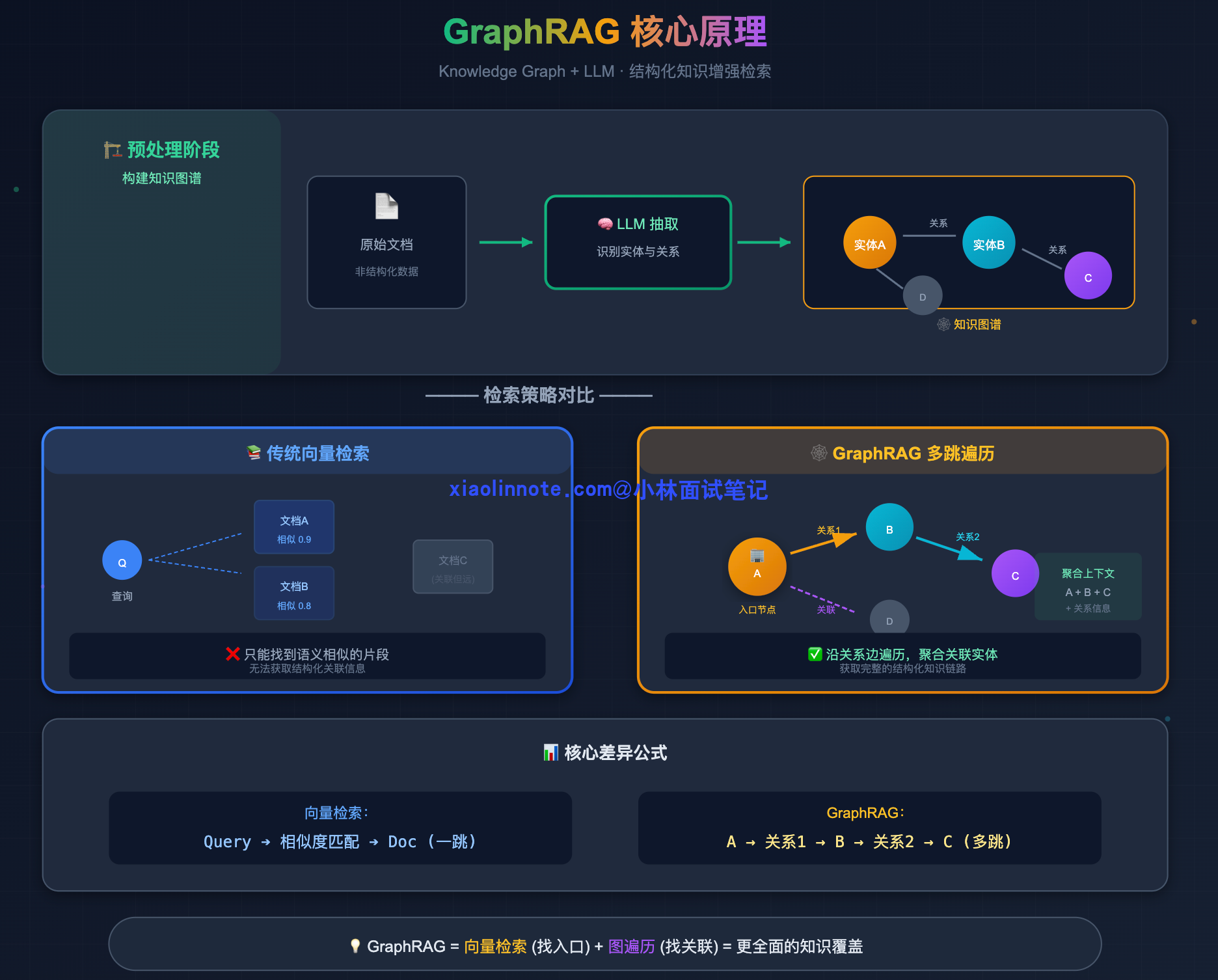
Task: Click the lightbulb icon in bottom summary
Action: click(355, 946)
